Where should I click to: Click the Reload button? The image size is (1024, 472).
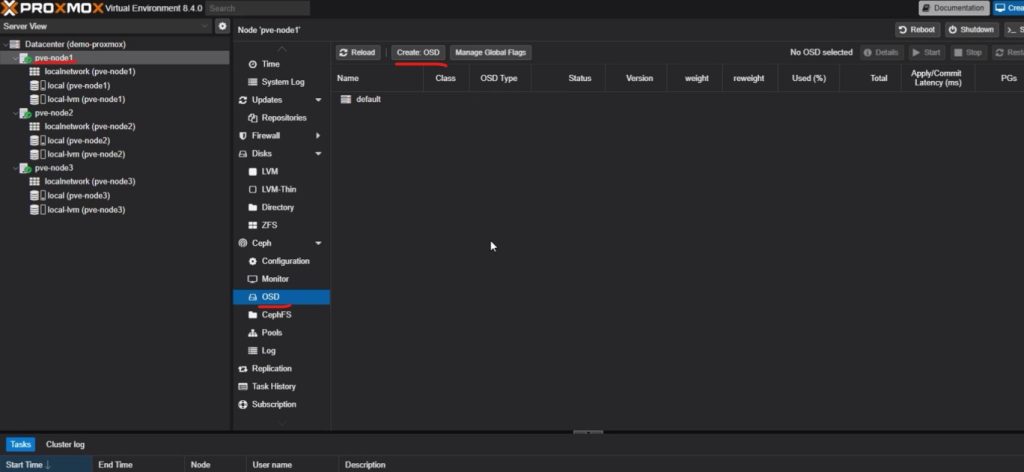[358, 52]
